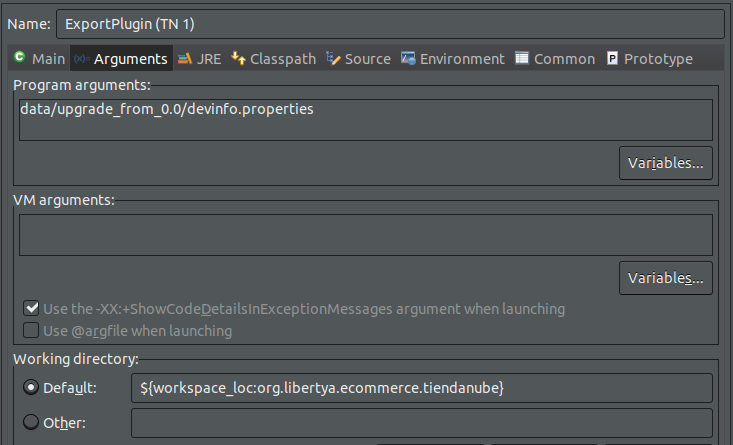Viewport: 733px width, 445px height.
Task: Click the Main tab green icon
Action: click(19, 57)
